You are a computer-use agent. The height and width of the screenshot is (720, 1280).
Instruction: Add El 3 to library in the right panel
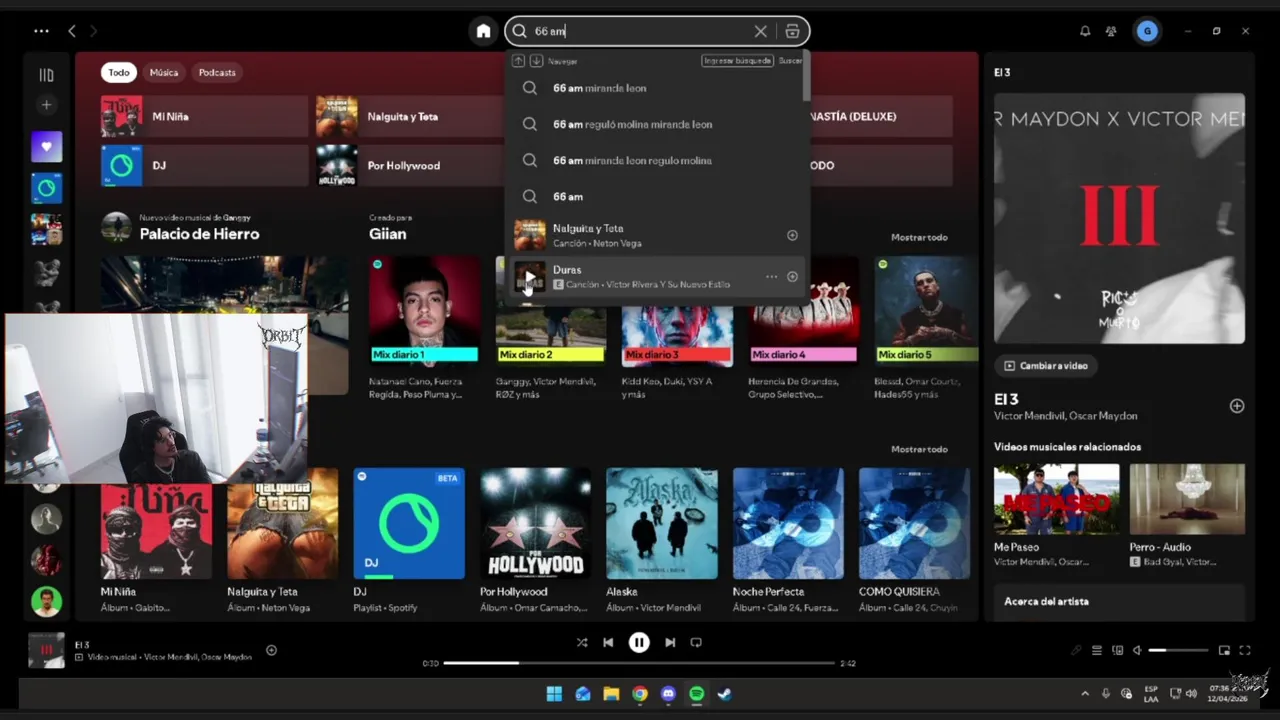click(1237, 406)
